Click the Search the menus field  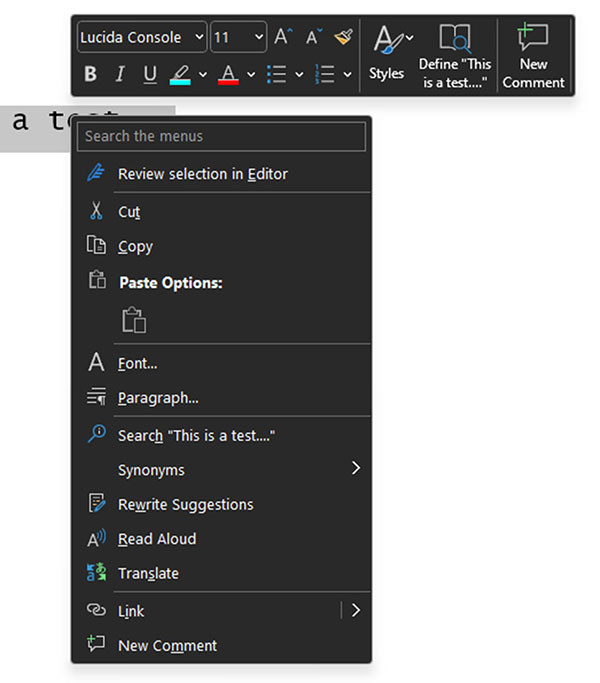pyautogui.click(x=221, y=137)
